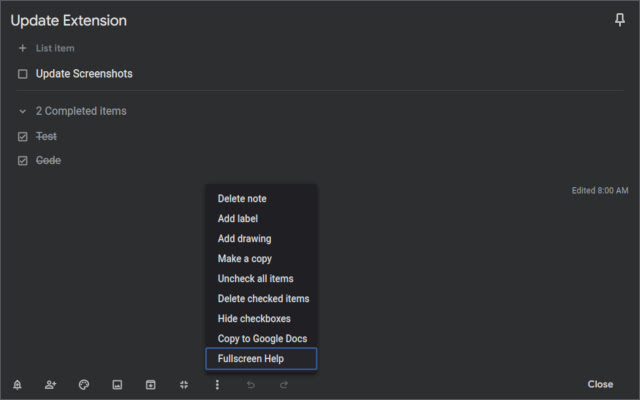Uncheck the Code item checkbox
Screen dimensions: 640x400
tap(23, 160)
